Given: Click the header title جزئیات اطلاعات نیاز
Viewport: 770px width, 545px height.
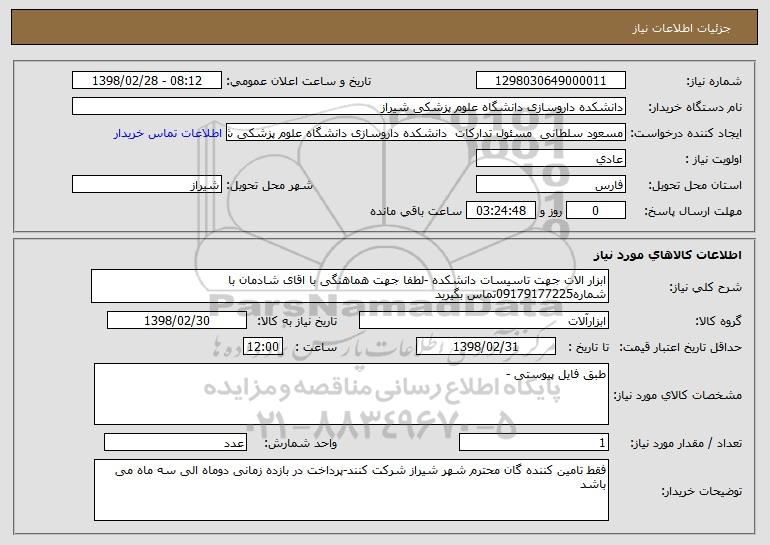Looking at the screenshot, I should click(x=681, y=28).
